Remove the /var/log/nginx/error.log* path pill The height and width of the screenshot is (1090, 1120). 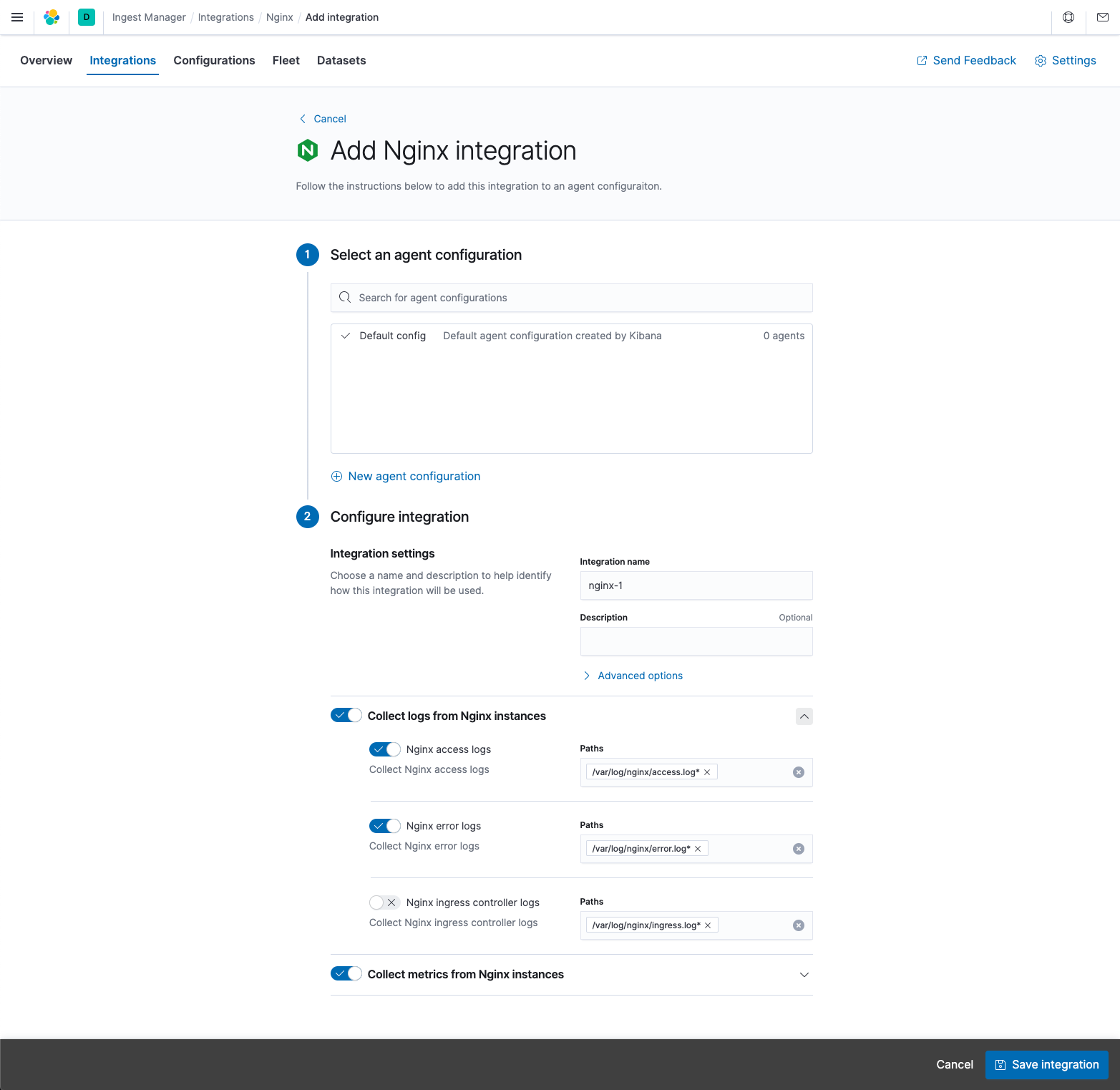click(x=698, y=849)
